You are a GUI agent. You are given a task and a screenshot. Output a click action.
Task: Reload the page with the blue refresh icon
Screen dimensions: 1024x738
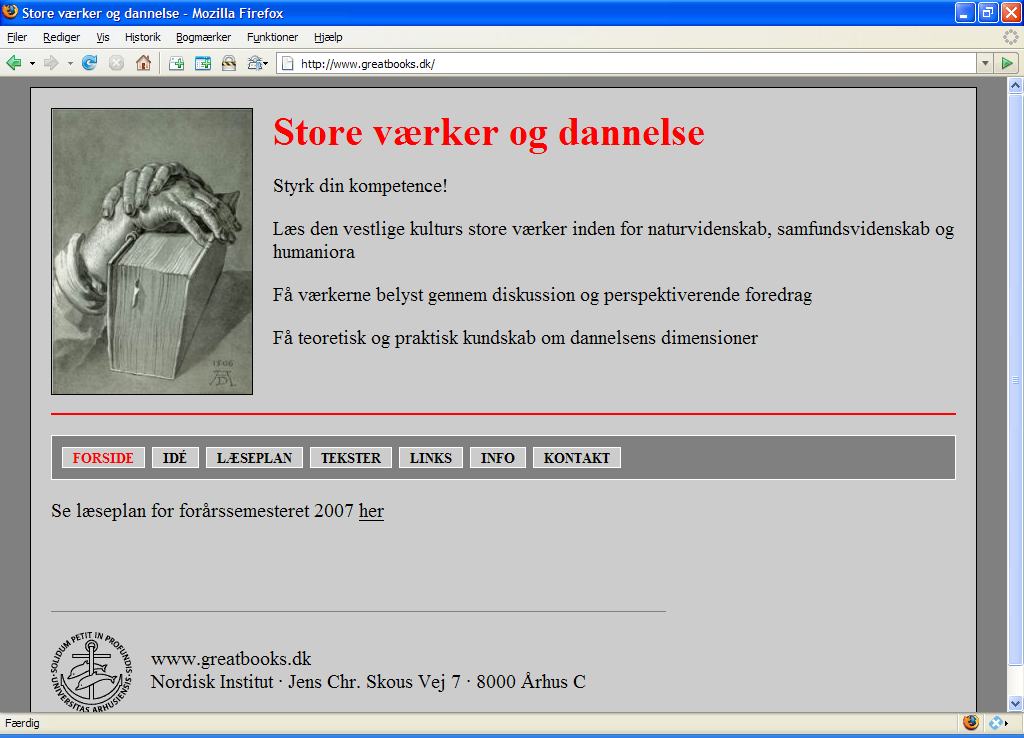(89, 63)
